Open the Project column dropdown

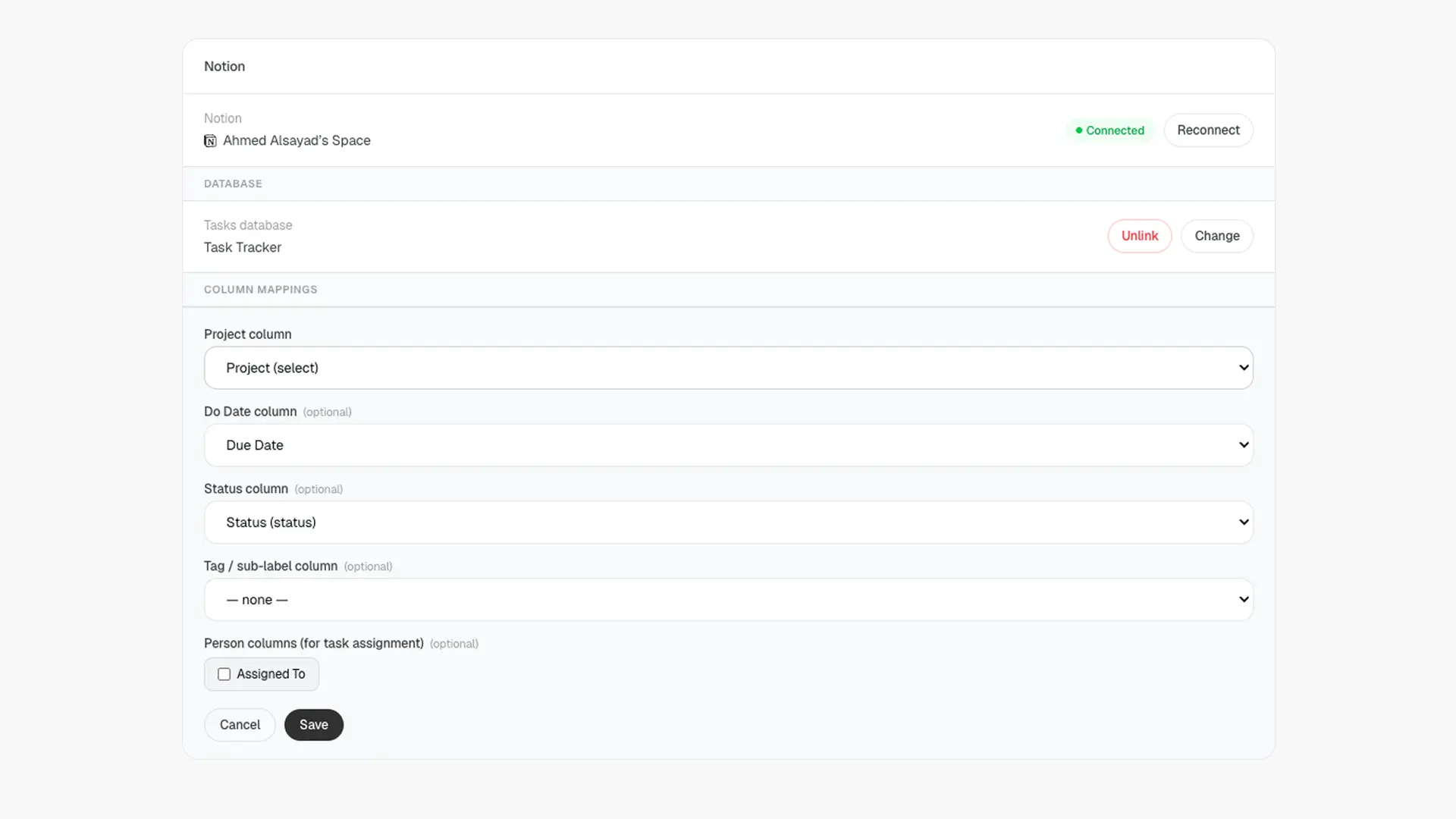pos(728,368)
